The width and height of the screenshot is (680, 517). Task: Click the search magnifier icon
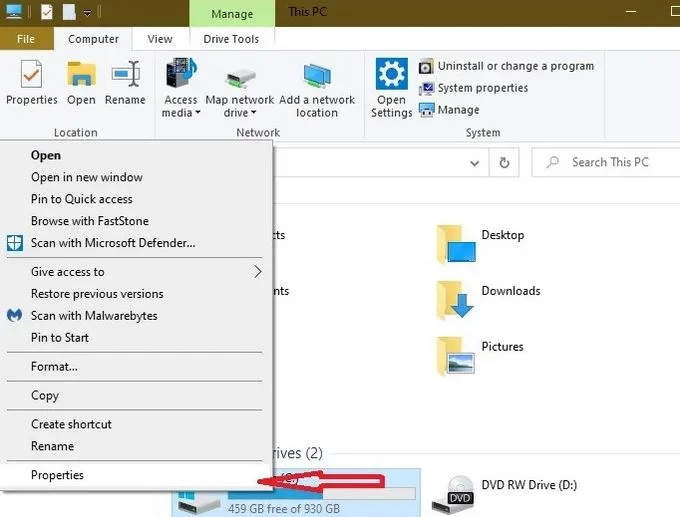click(x=552, y=162)
